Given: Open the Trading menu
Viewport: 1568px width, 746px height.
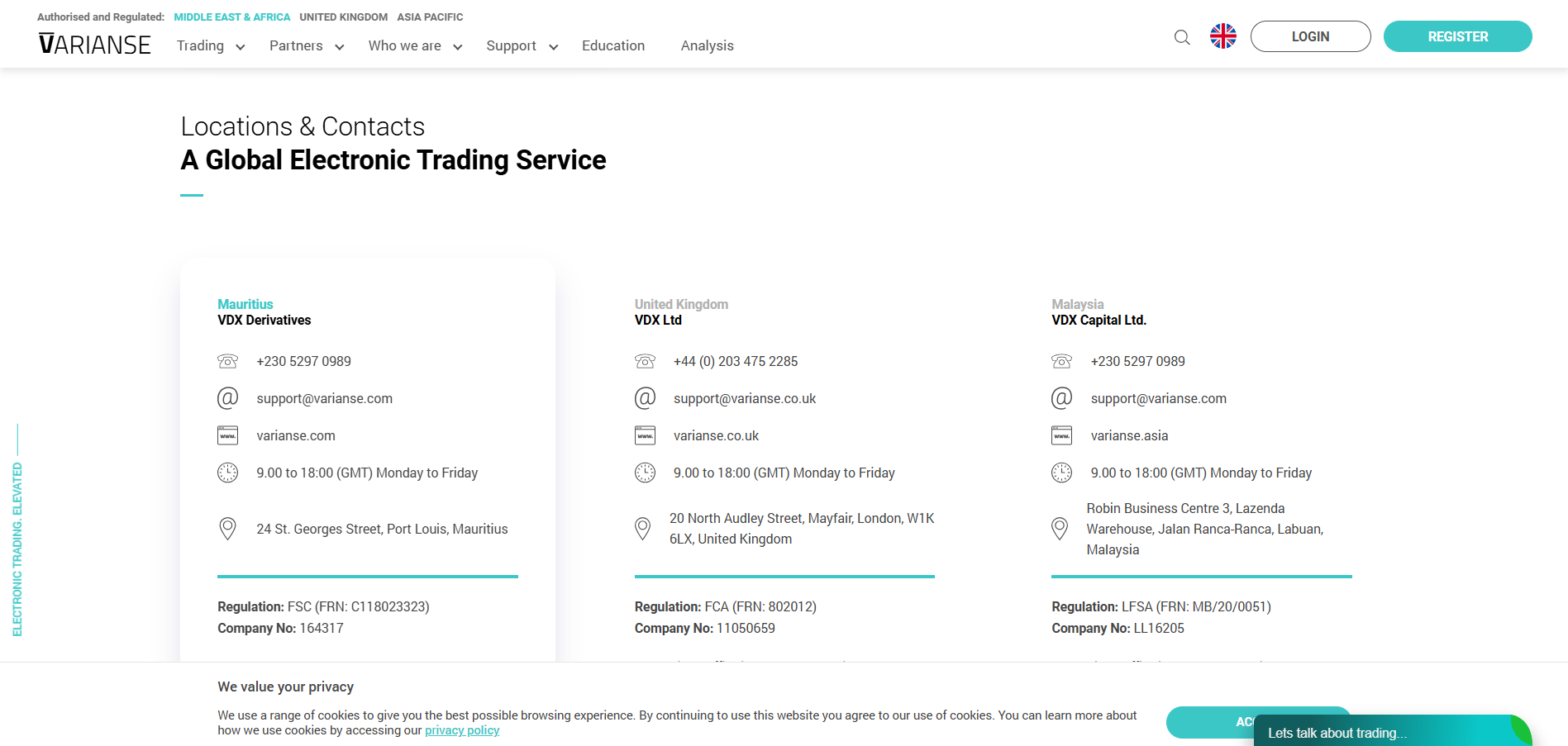Looking at the screenshot, I should [200, 45].
